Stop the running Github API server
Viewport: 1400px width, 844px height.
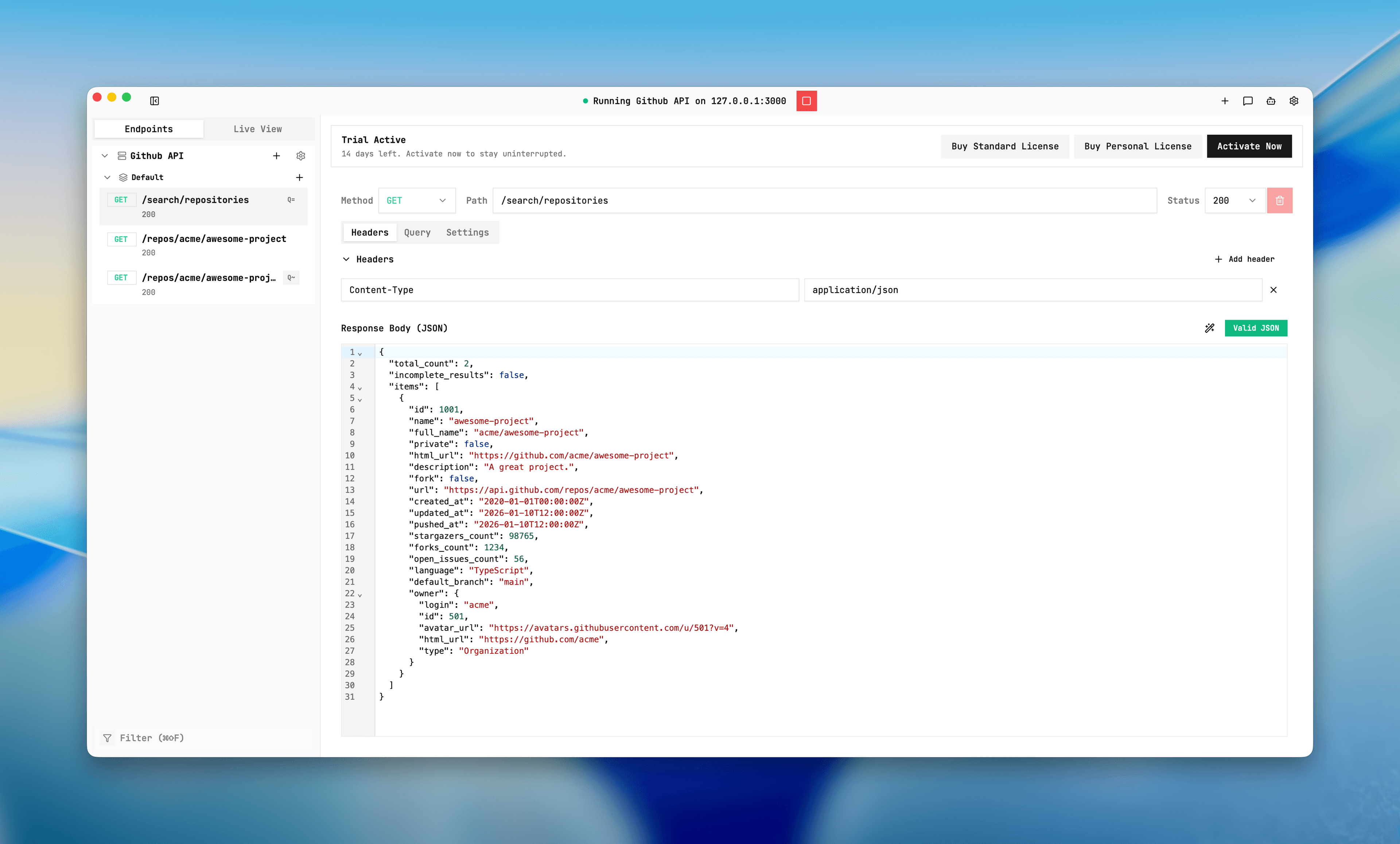click(806, 101)
